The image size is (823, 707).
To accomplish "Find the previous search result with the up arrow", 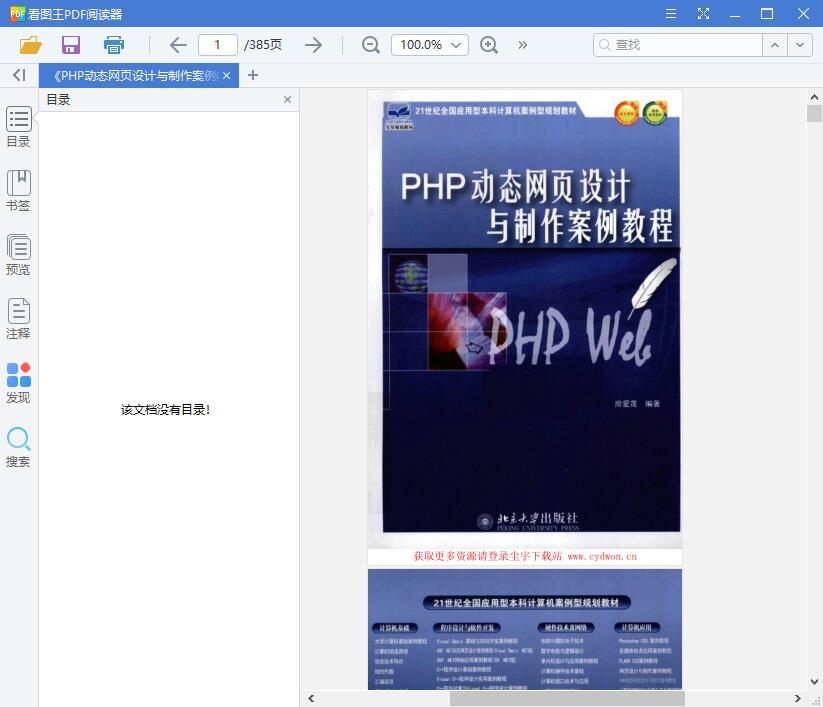I will [775, 45].
